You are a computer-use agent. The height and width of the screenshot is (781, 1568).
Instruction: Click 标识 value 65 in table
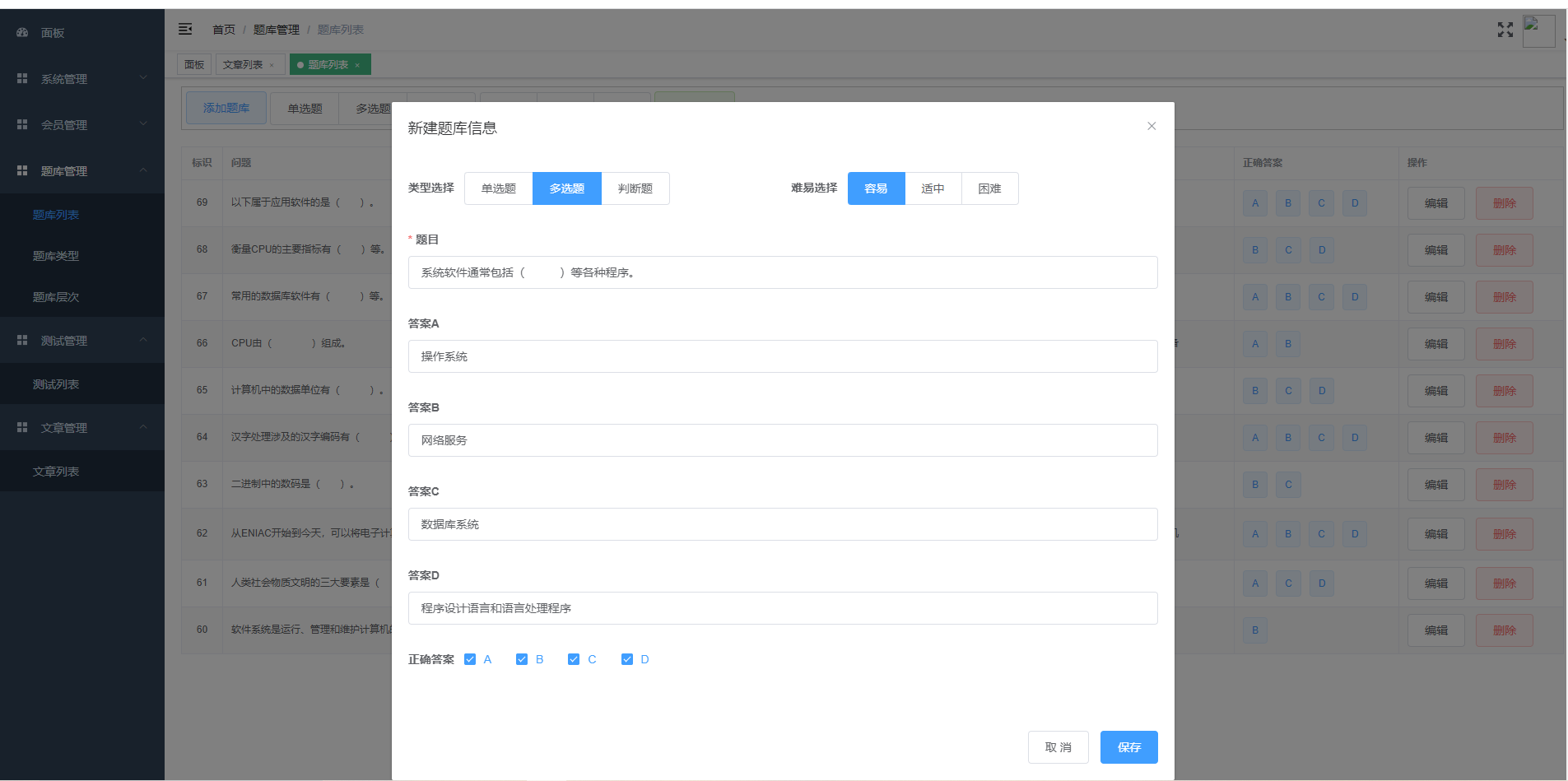202,390
